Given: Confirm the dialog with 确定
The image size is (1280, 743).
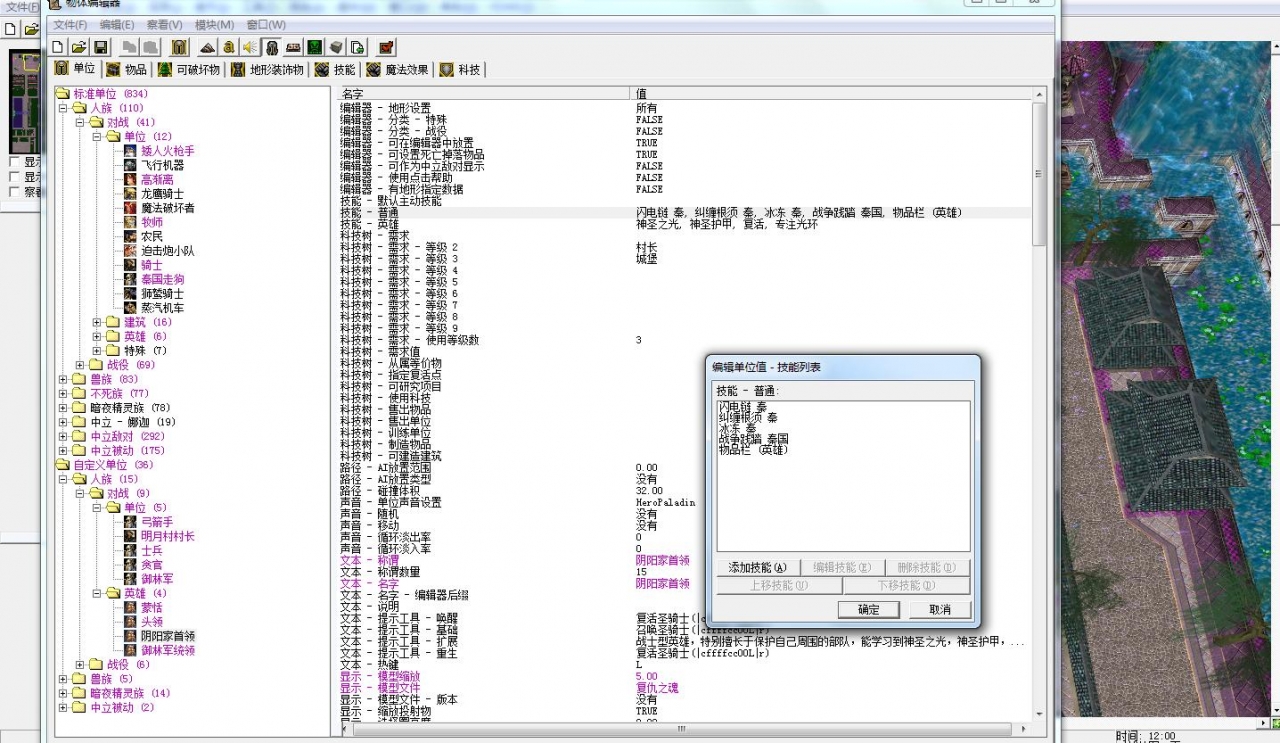Looking at the screenshot, I should pos(869,609).
